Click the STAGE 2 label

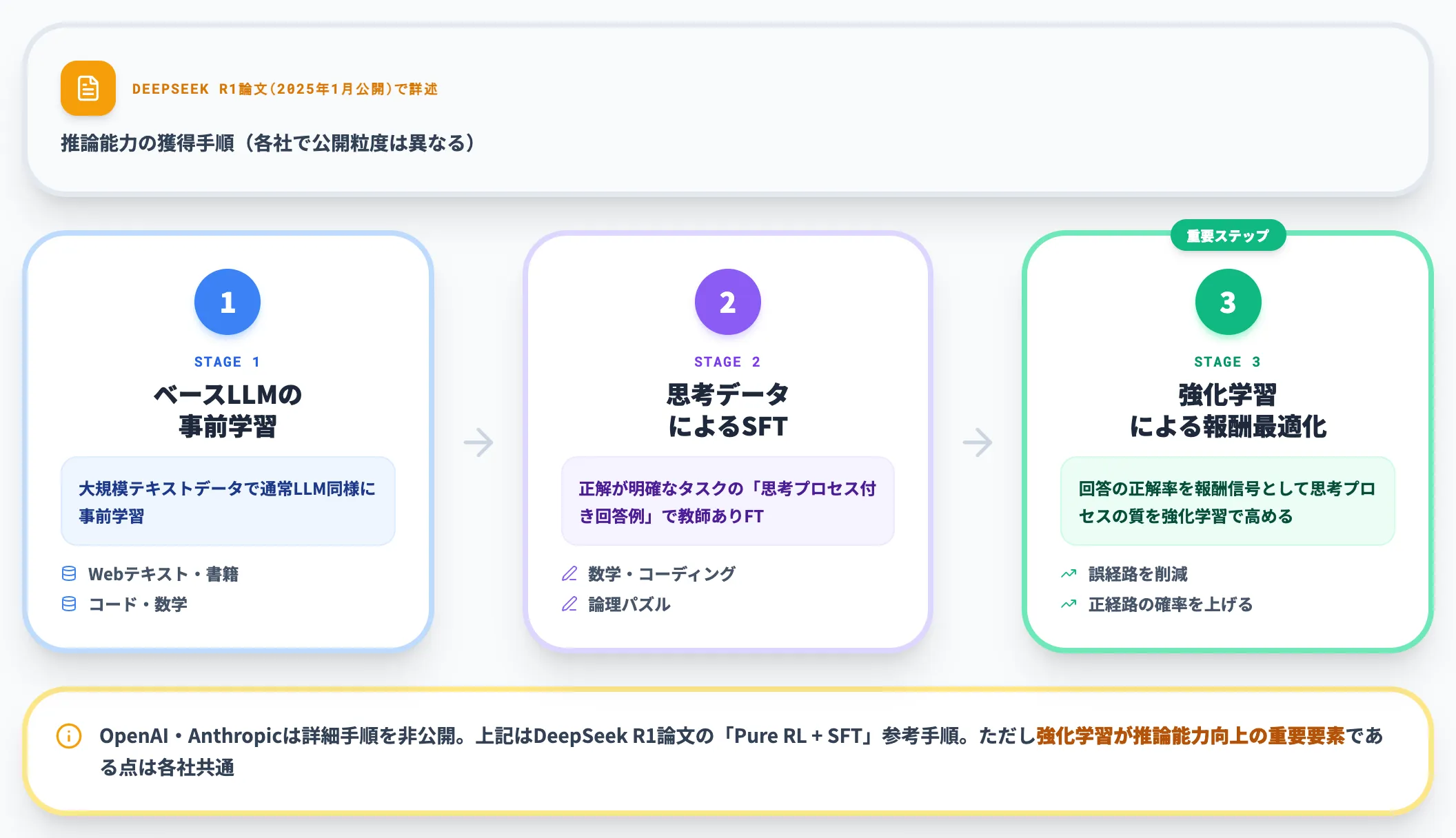[x=727, y=362]
